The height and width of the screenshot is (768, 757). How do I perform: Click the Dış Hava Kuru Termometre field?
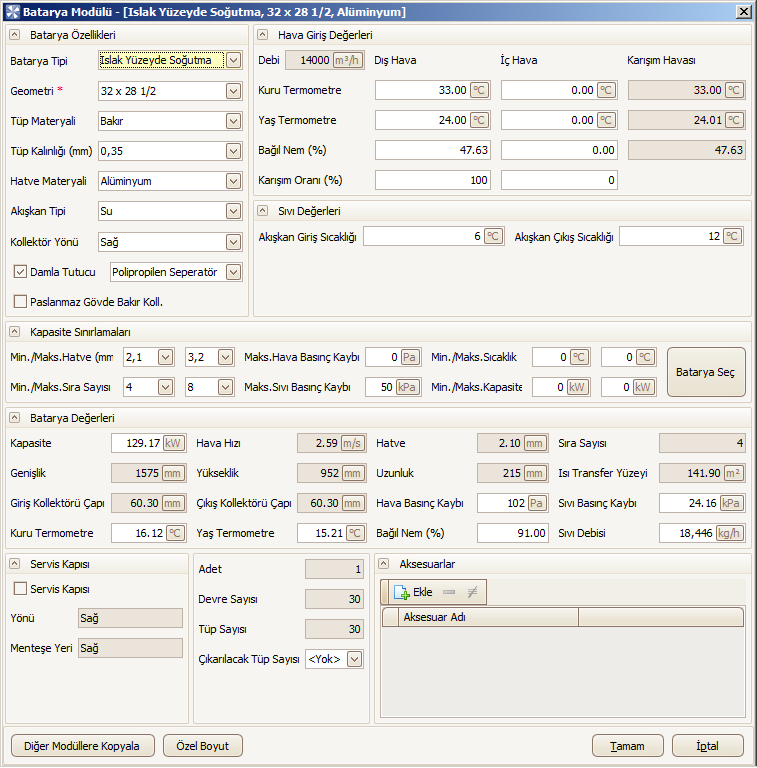coord(432,90)
